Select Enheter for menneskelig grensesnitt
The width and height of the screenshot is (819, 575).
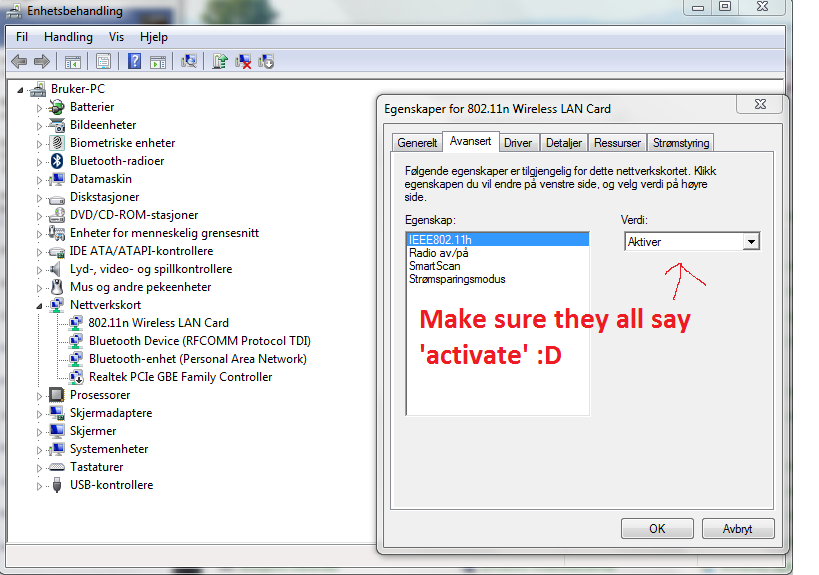165,233
